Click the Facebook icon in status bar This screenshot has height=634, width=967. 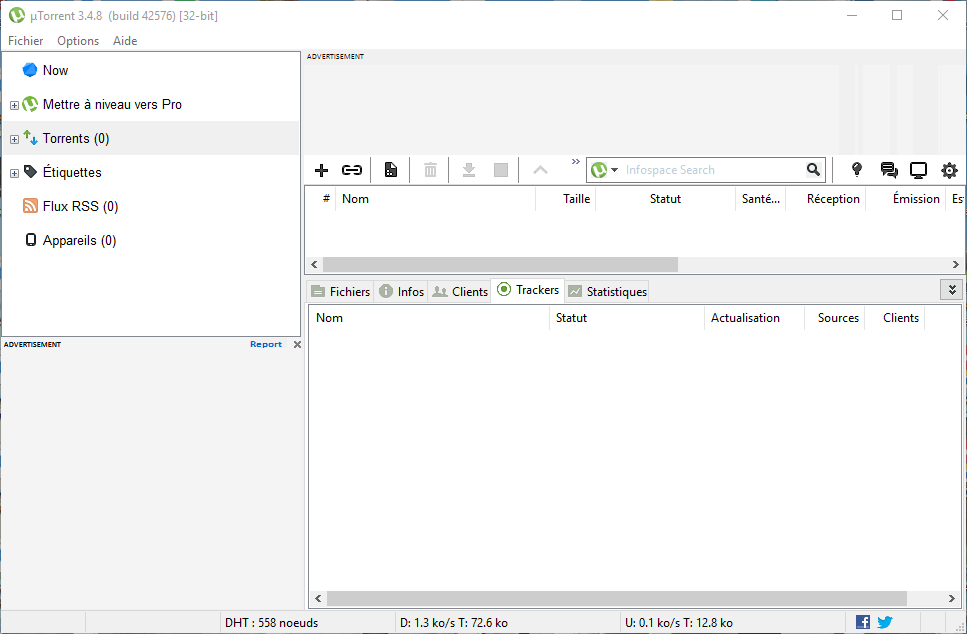click(863, 622)
